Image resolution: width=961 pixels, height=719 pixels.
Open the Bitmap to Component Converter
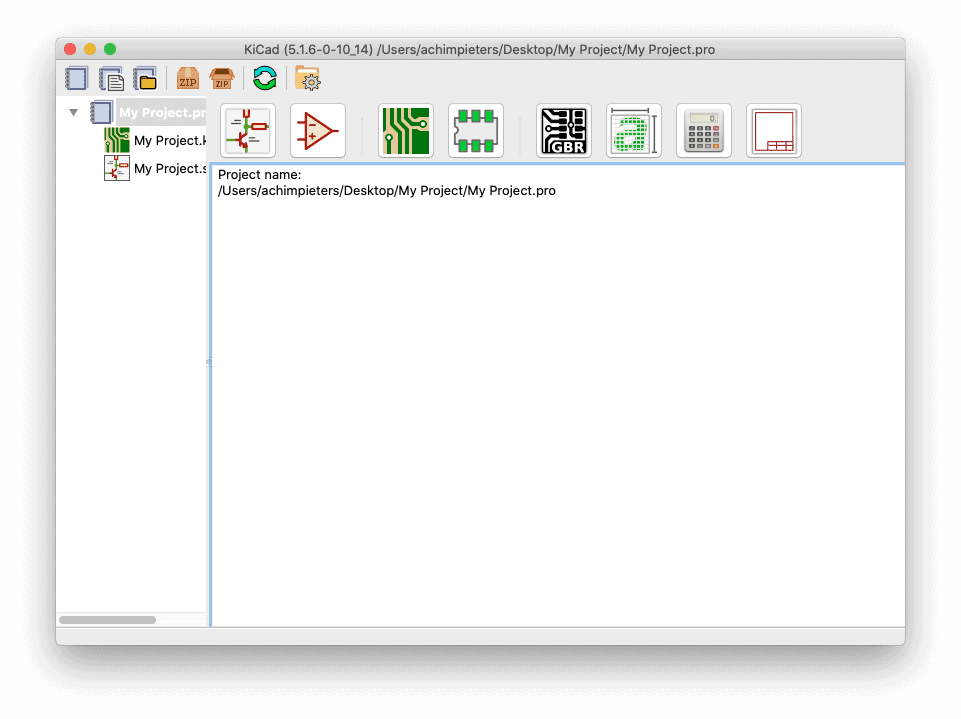[634, 131]
